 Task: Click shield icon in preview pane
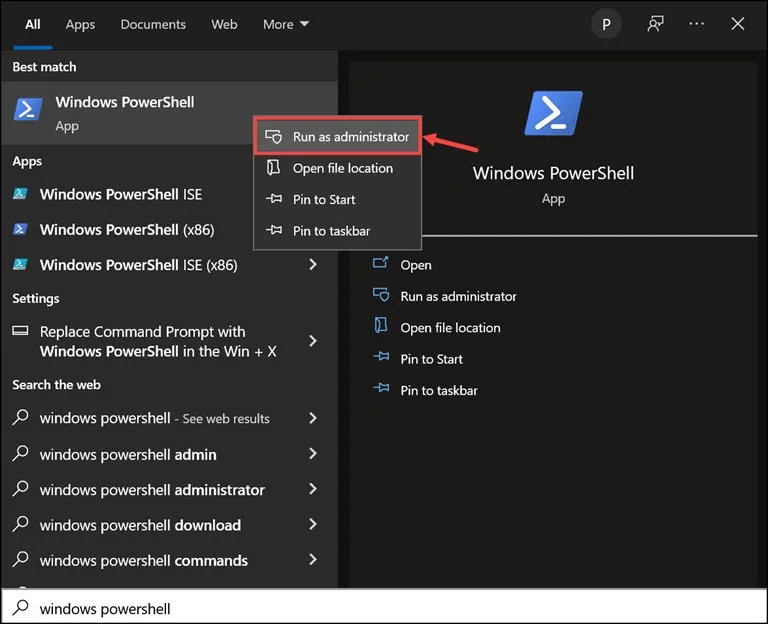click(x=381, y=295)
